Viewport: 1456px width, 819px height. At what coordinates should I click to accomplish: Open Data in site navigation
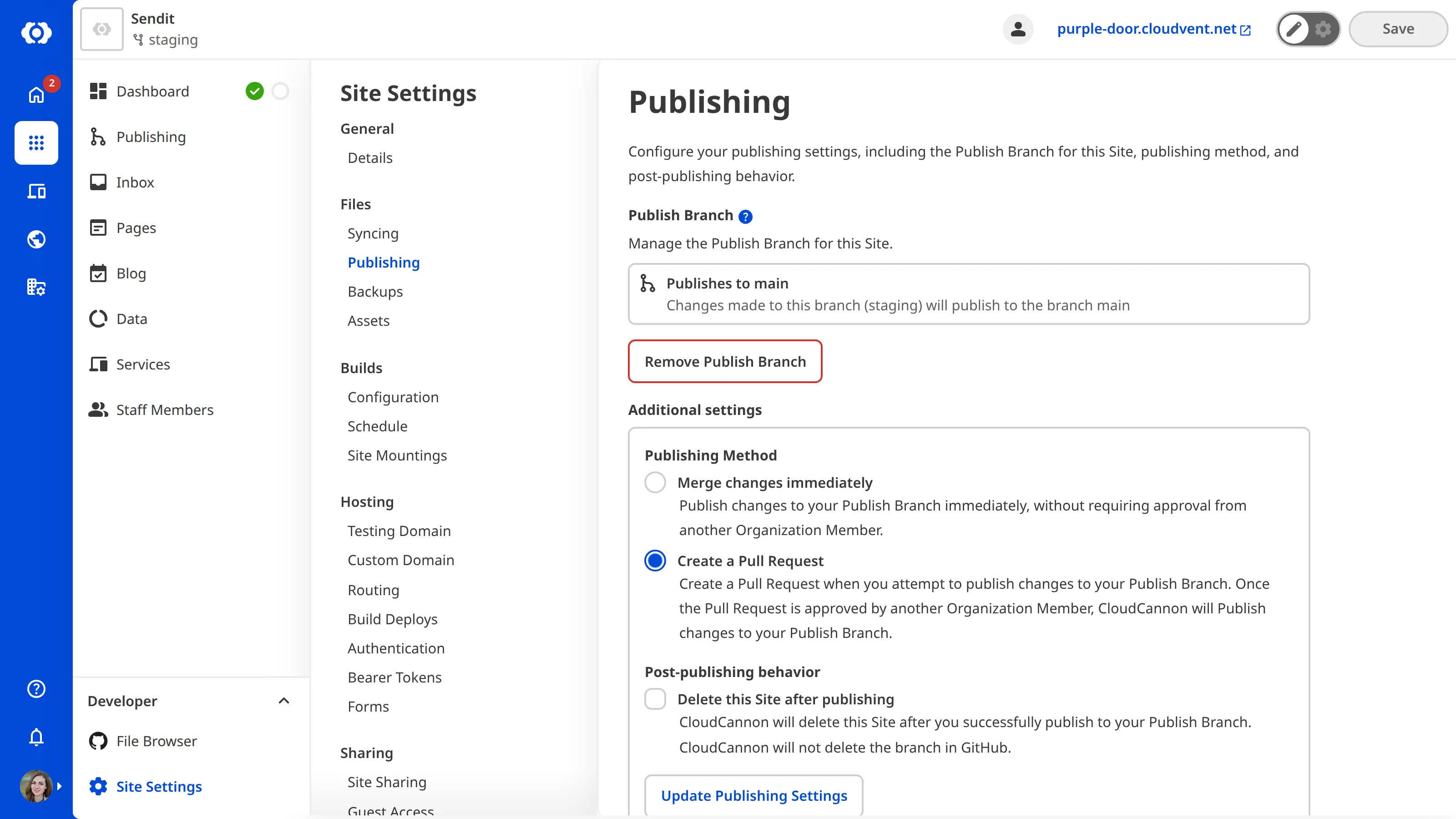click(x=118, y=319)
